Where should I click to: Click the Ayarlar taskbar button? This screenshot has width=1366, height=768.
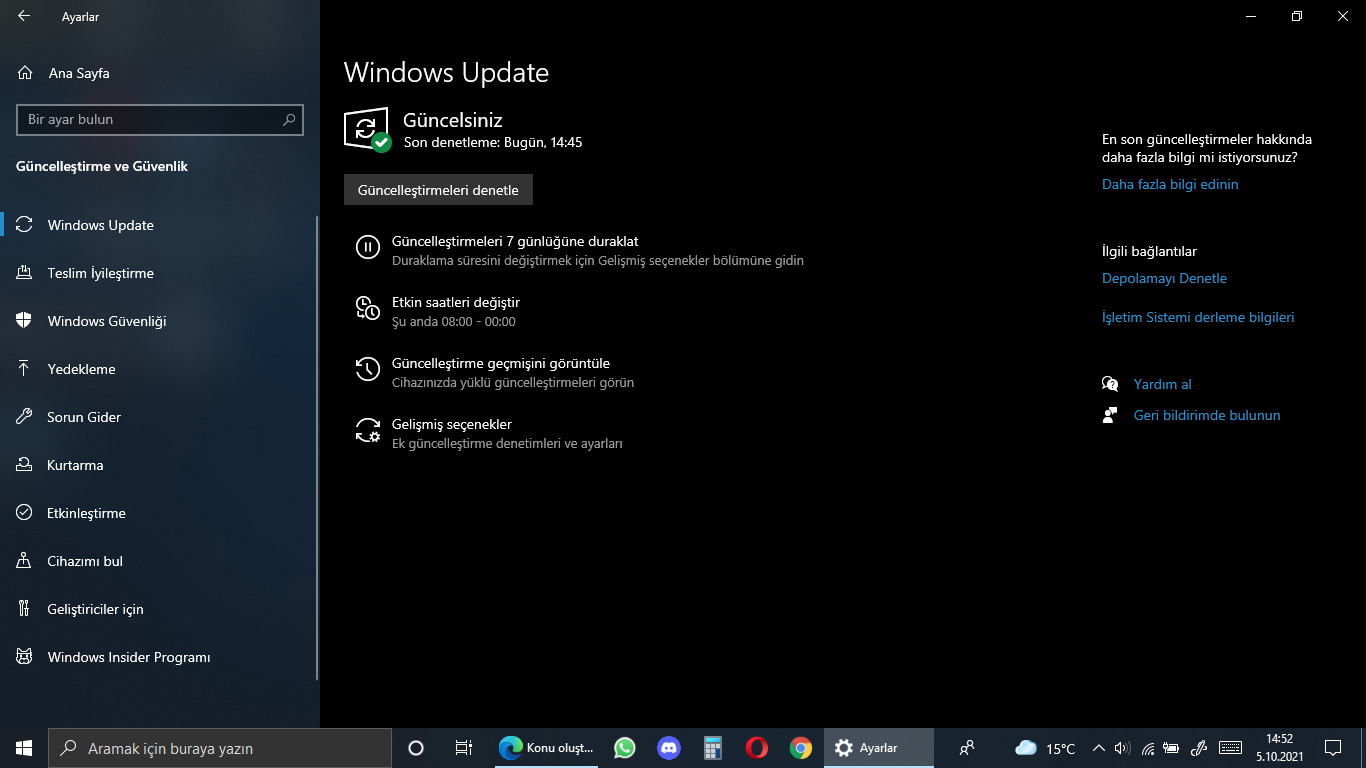(x=879, y=748)
